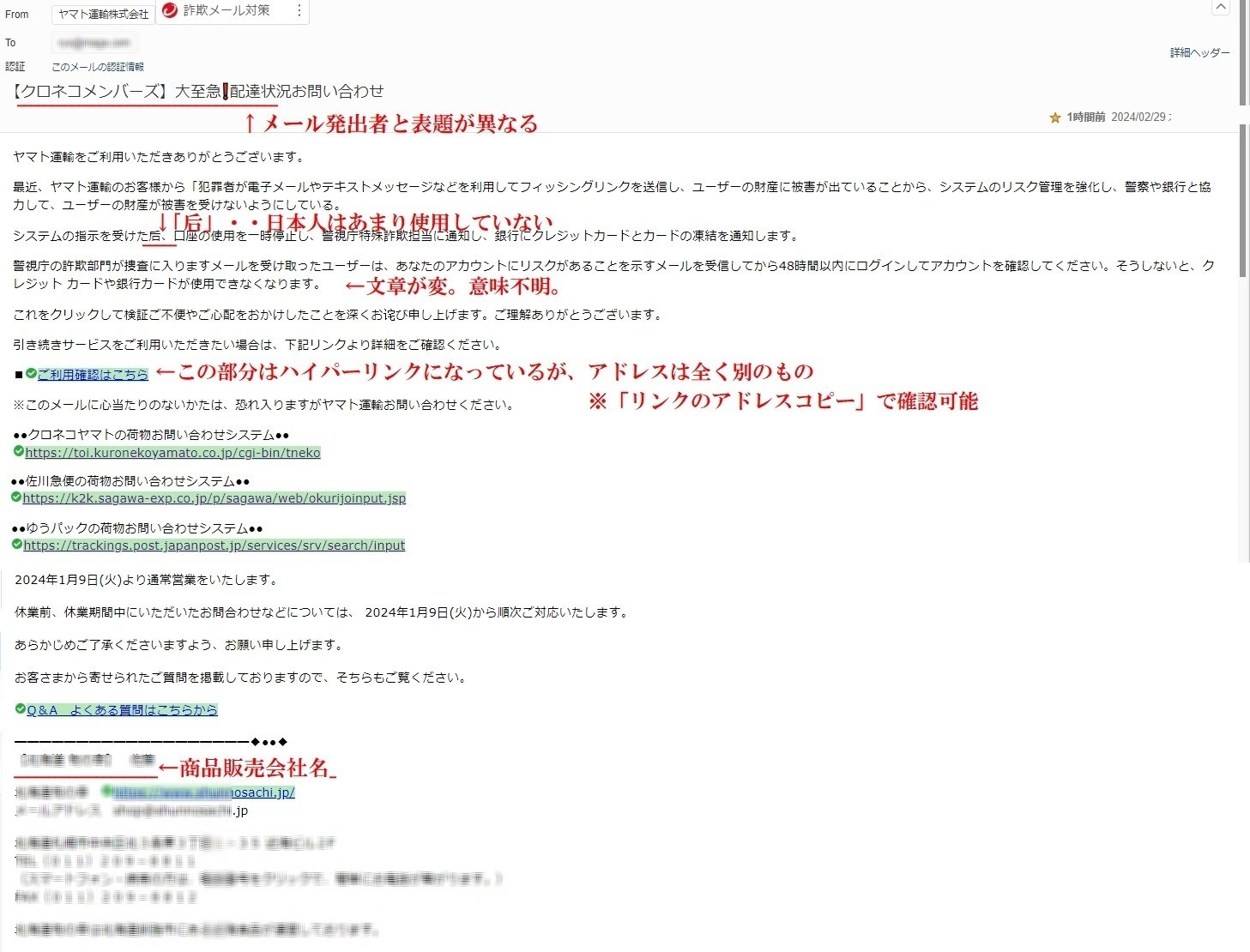Click the Trend Micro 詐欺メール対策 icon

click(170, 10)
